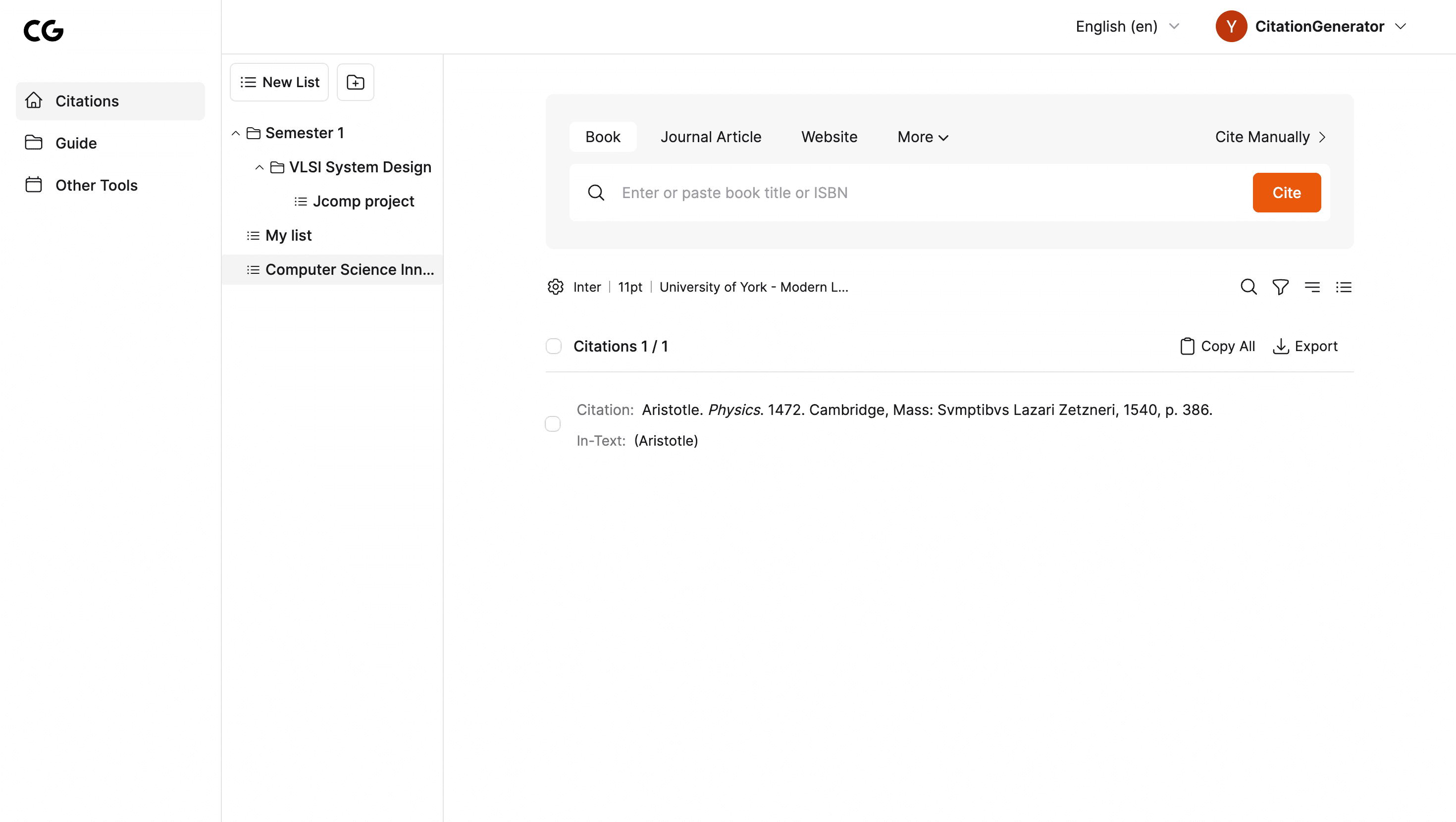This screenshot has height=822, width=1456.
Task: Open the More source types menu
Action: [x=922, y=136]
